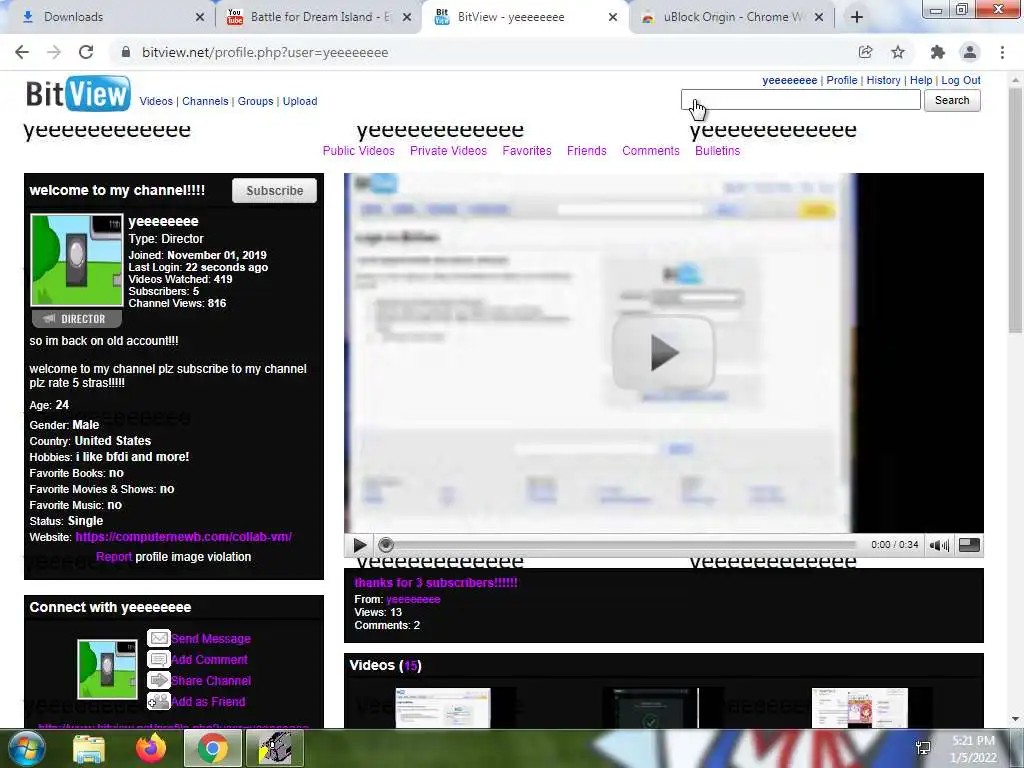Open the Chrome profile avatar
Image resolution: width=1024 pixels, height=768 pixels.
[970, 52]
